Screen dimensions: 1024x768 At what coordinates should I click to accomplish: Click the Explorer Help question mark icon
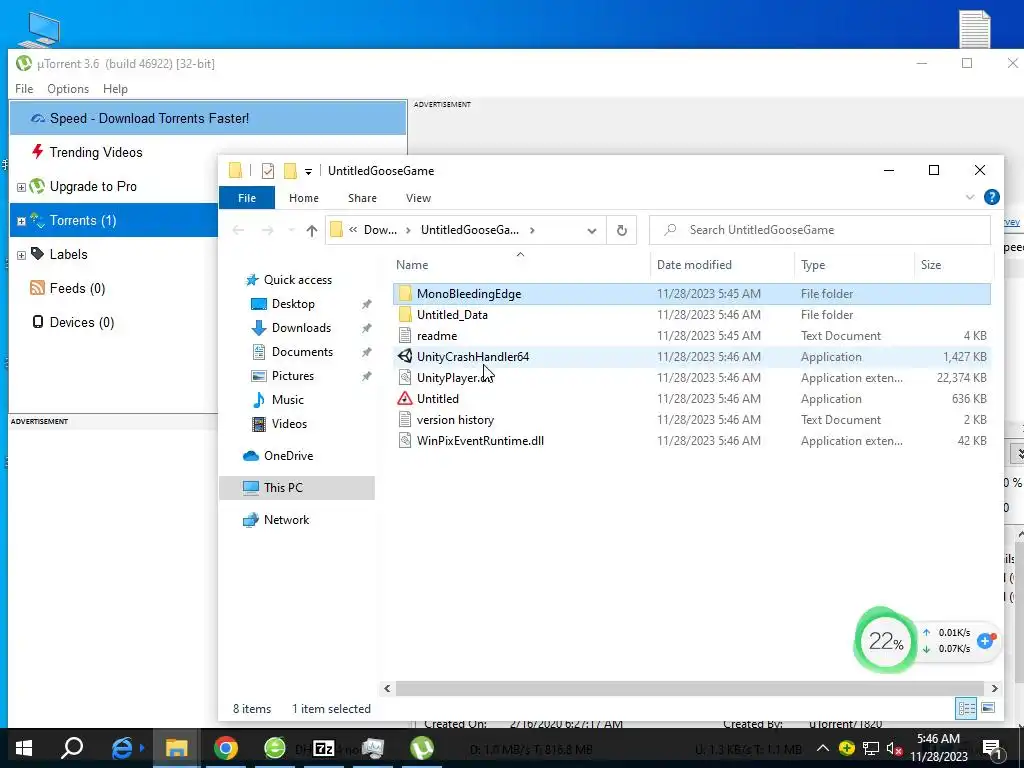[991, 197]
